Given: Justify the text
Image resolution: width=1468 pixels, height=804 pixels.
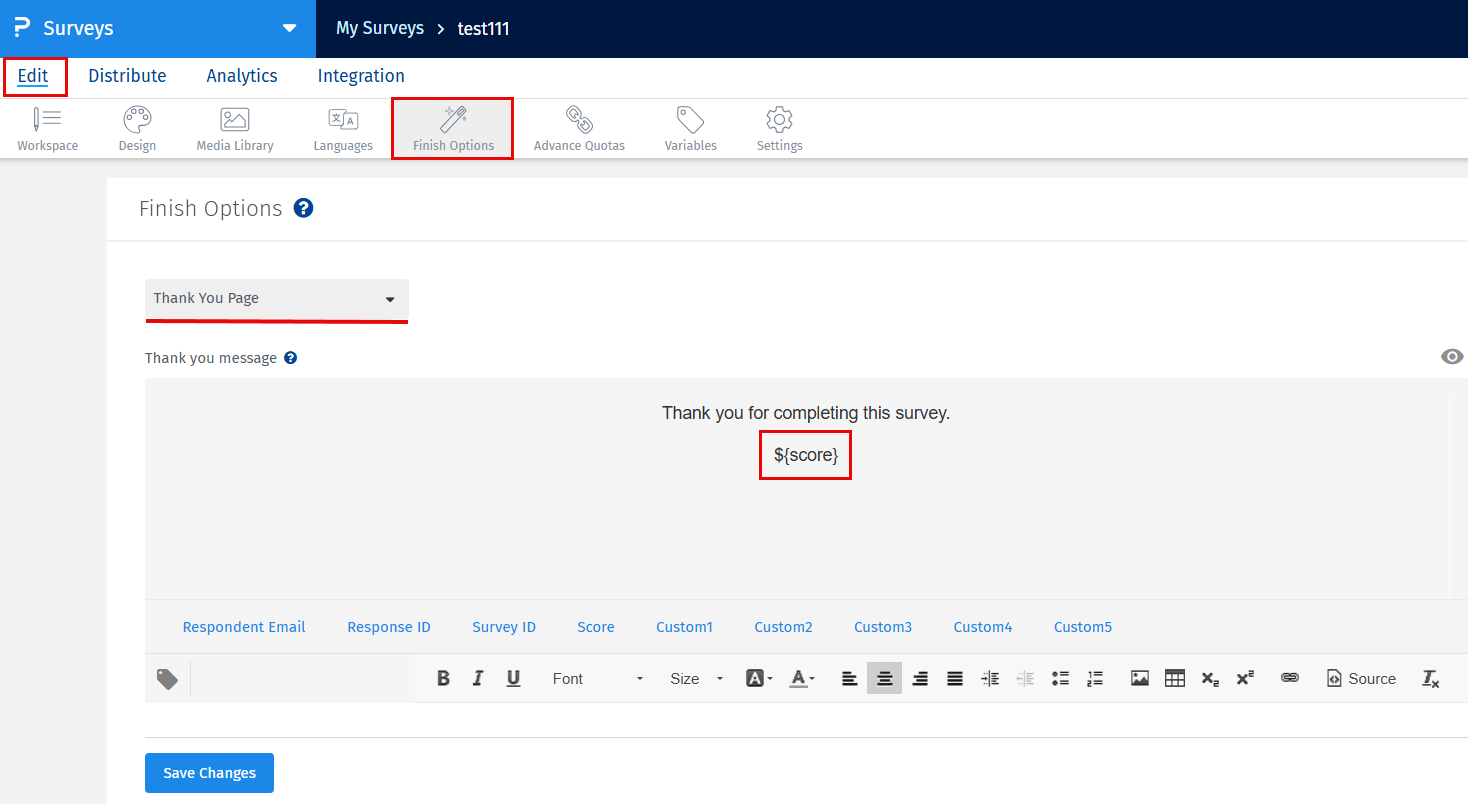Looking at the screenshot, I should pos(955,678).
